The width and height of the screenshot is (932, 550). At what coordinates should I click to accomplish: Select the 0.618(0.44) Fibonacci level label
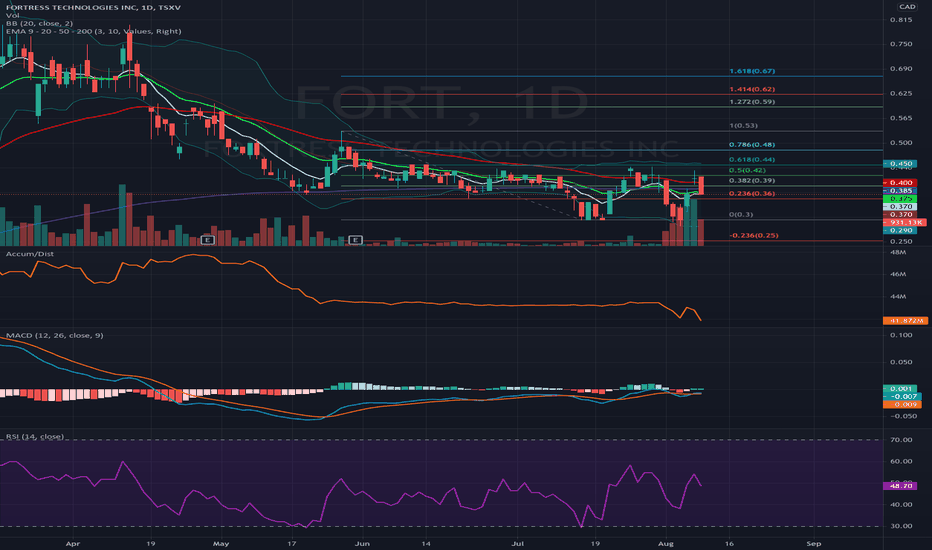click(752, 159)
